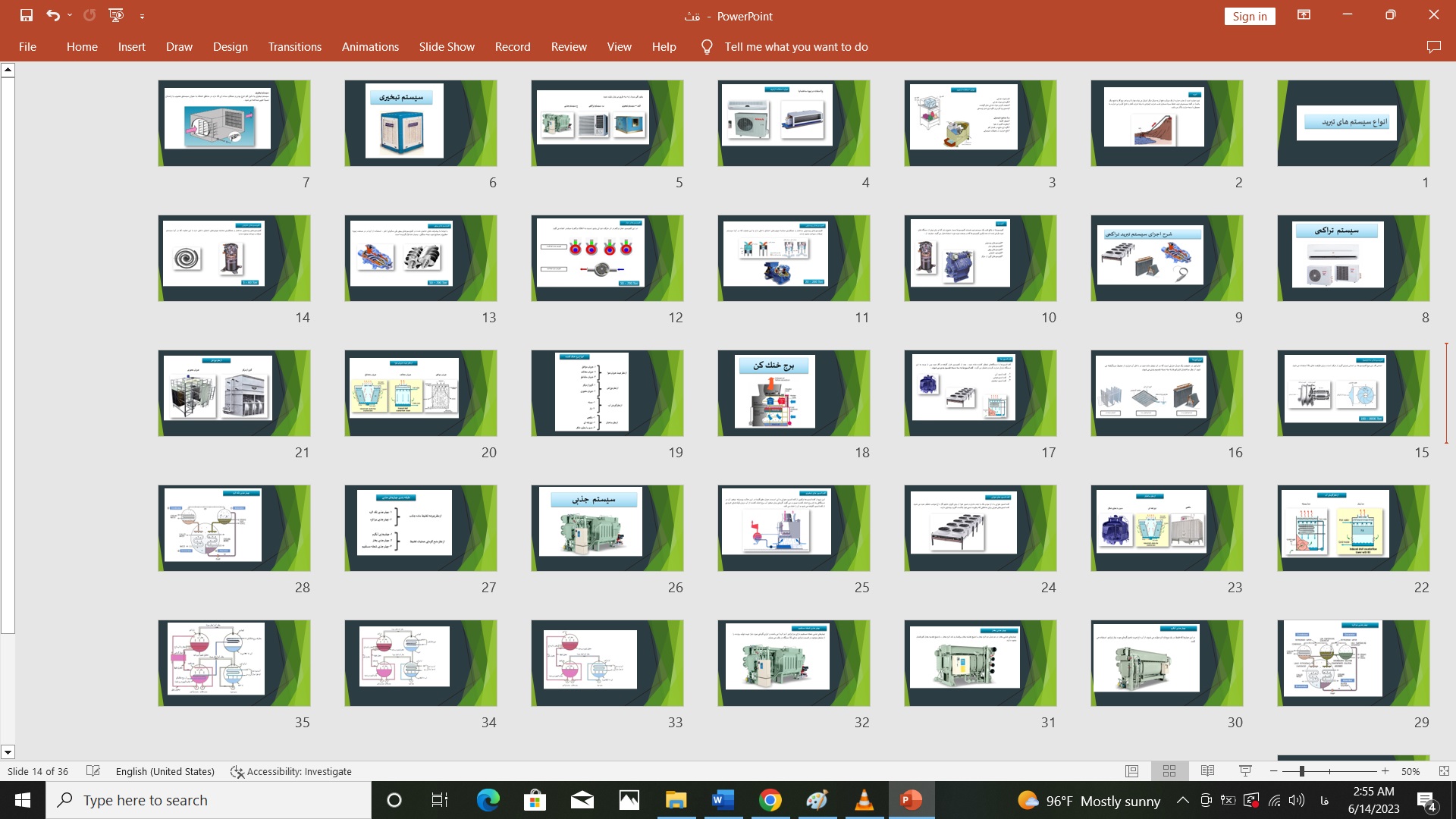Open the Help tab
1456x819 pixels.
pyautogui.click(x=664, y=47)
